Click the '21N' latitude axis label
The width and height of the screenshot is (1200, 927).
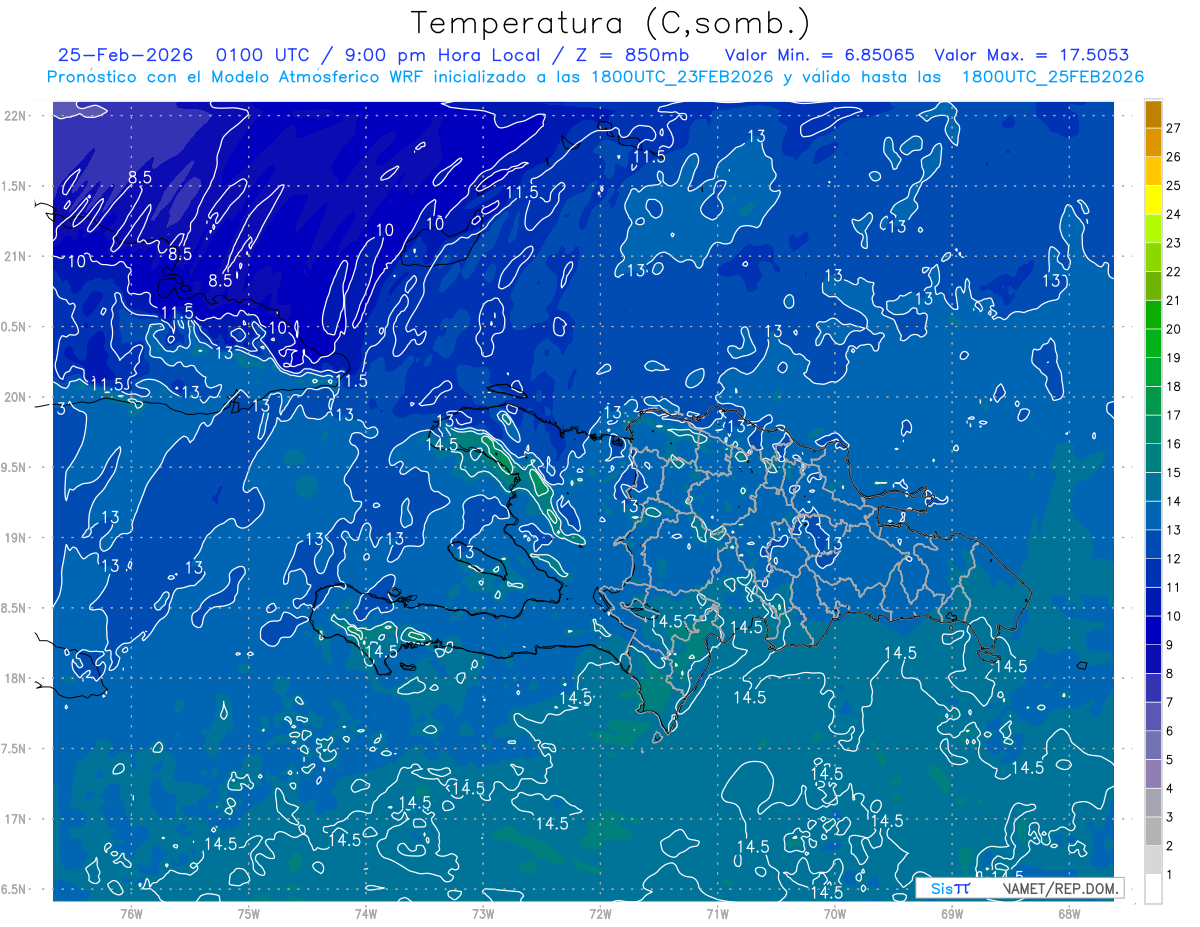[x=16, y=256]
